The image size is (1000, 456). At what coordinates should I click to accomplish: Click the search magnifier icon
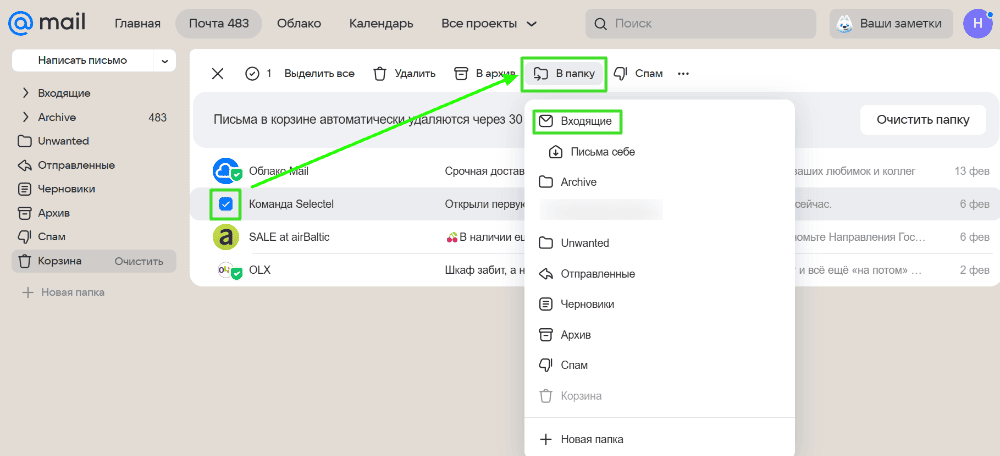click(x=599, y=24)
